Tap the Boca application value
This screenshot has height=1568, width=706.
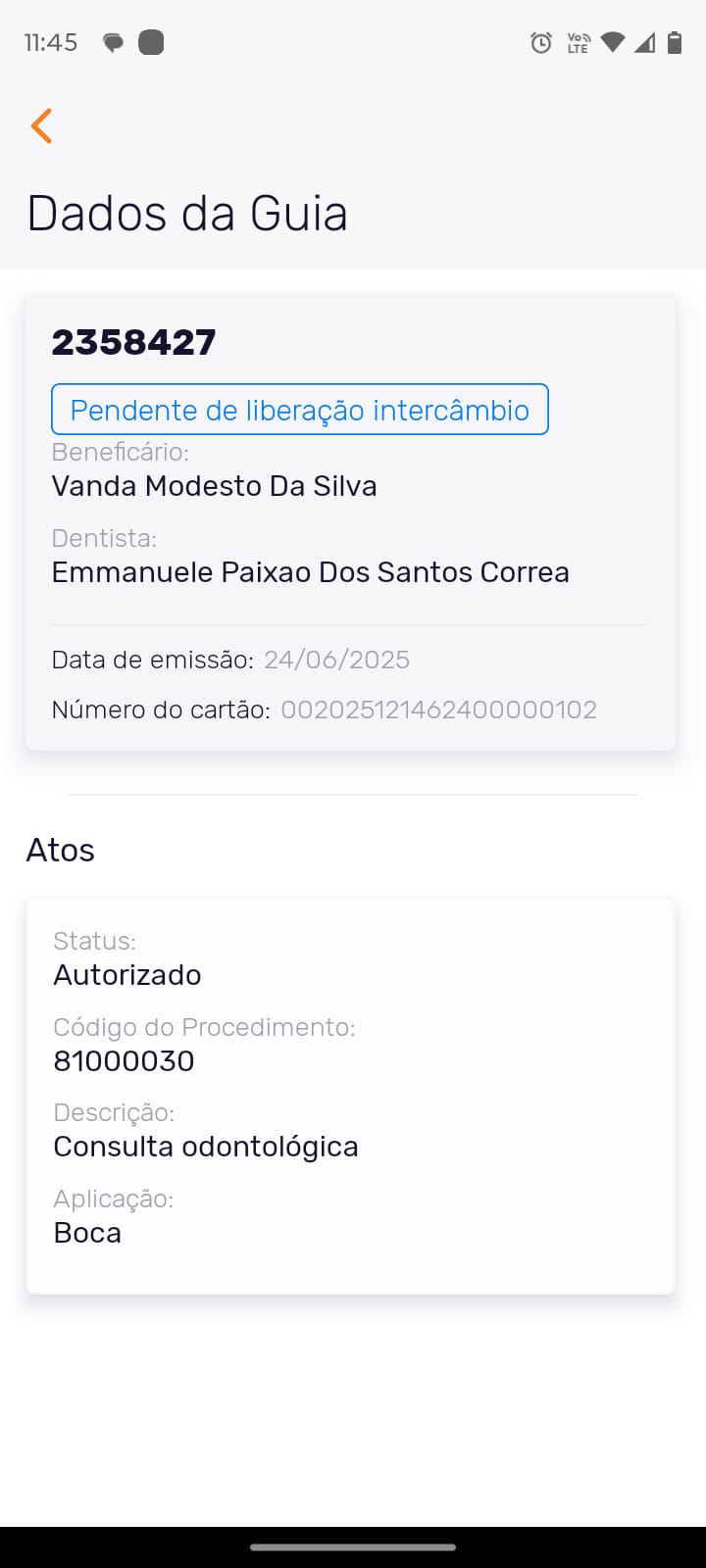[87, 1233]
